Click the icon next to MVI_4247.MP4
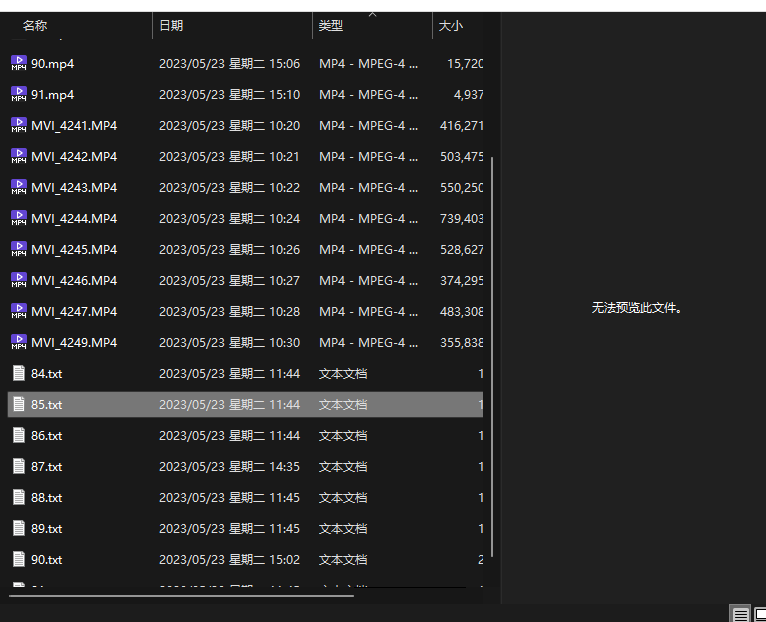The image size is (766, 622). click(x=19, y=311)
